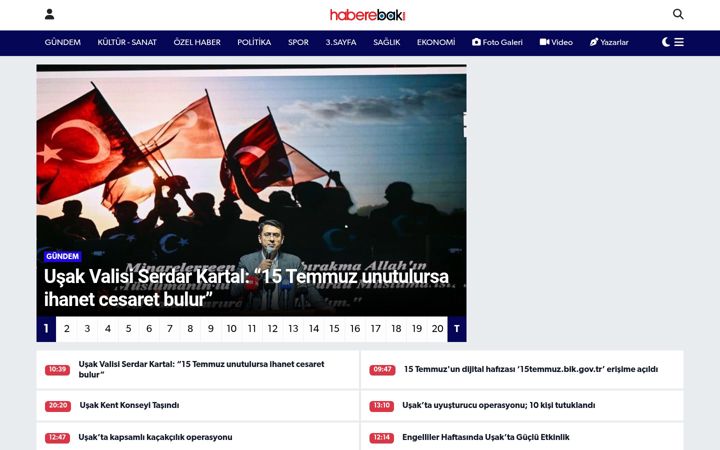Select slide 5 in headline pager

point(129,329)
